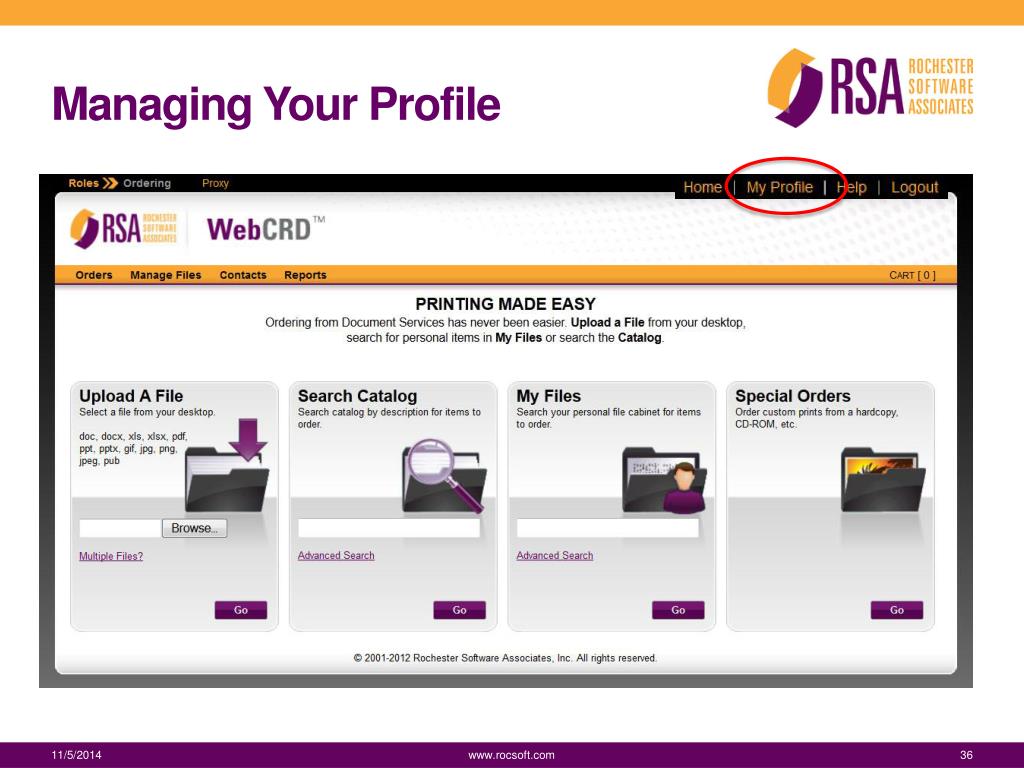Screen dimensions: 1024x768
Task: Click the My Files search field
Action: click(608, 528)
